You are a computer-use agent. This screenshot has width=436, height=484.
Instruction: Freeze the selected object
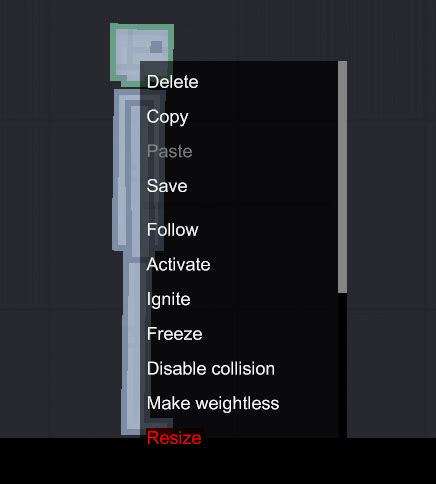tap(174, 334)
